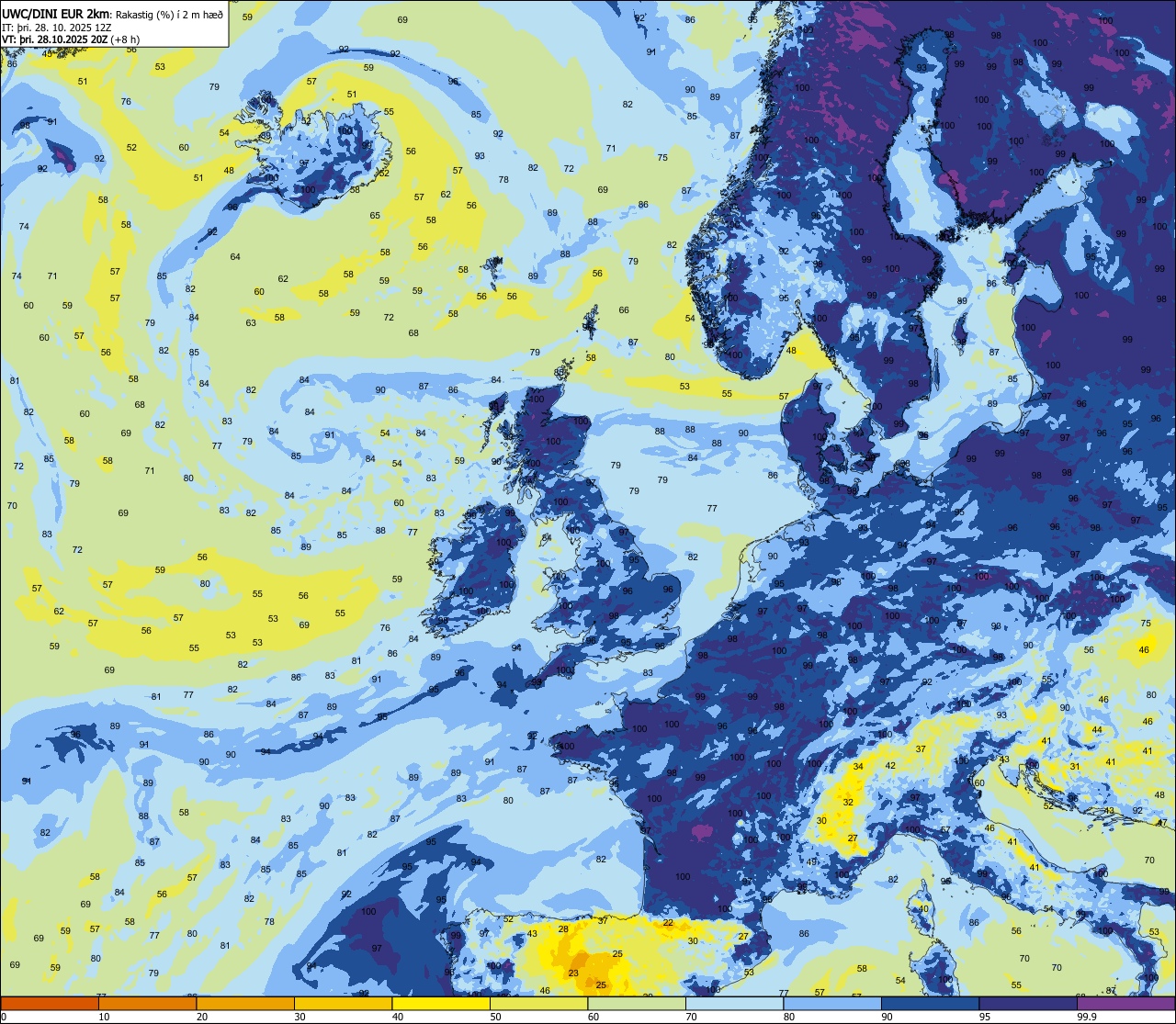Click the 0–10% dark orange legend swatch
The width and height of the screenshot is (1176, 1024).
pyautogui.click(x=50, y=1003)
